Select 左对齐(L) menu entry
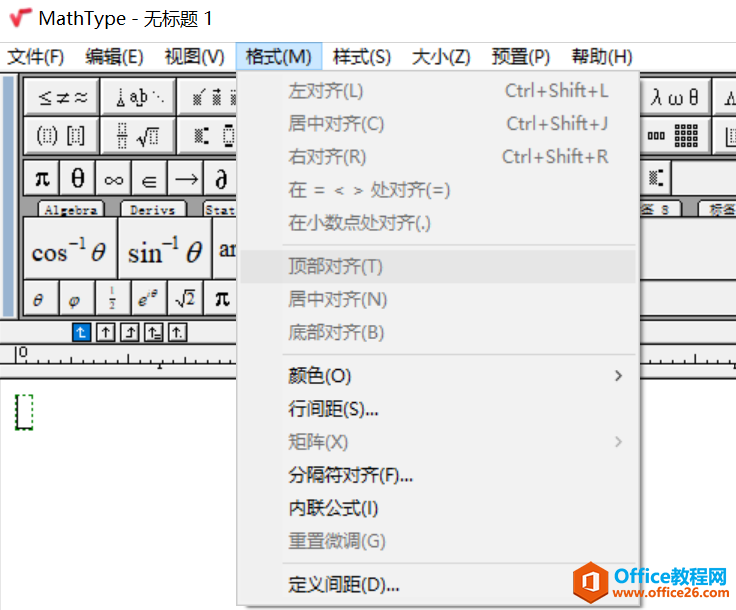 click(x=438, y=91)
